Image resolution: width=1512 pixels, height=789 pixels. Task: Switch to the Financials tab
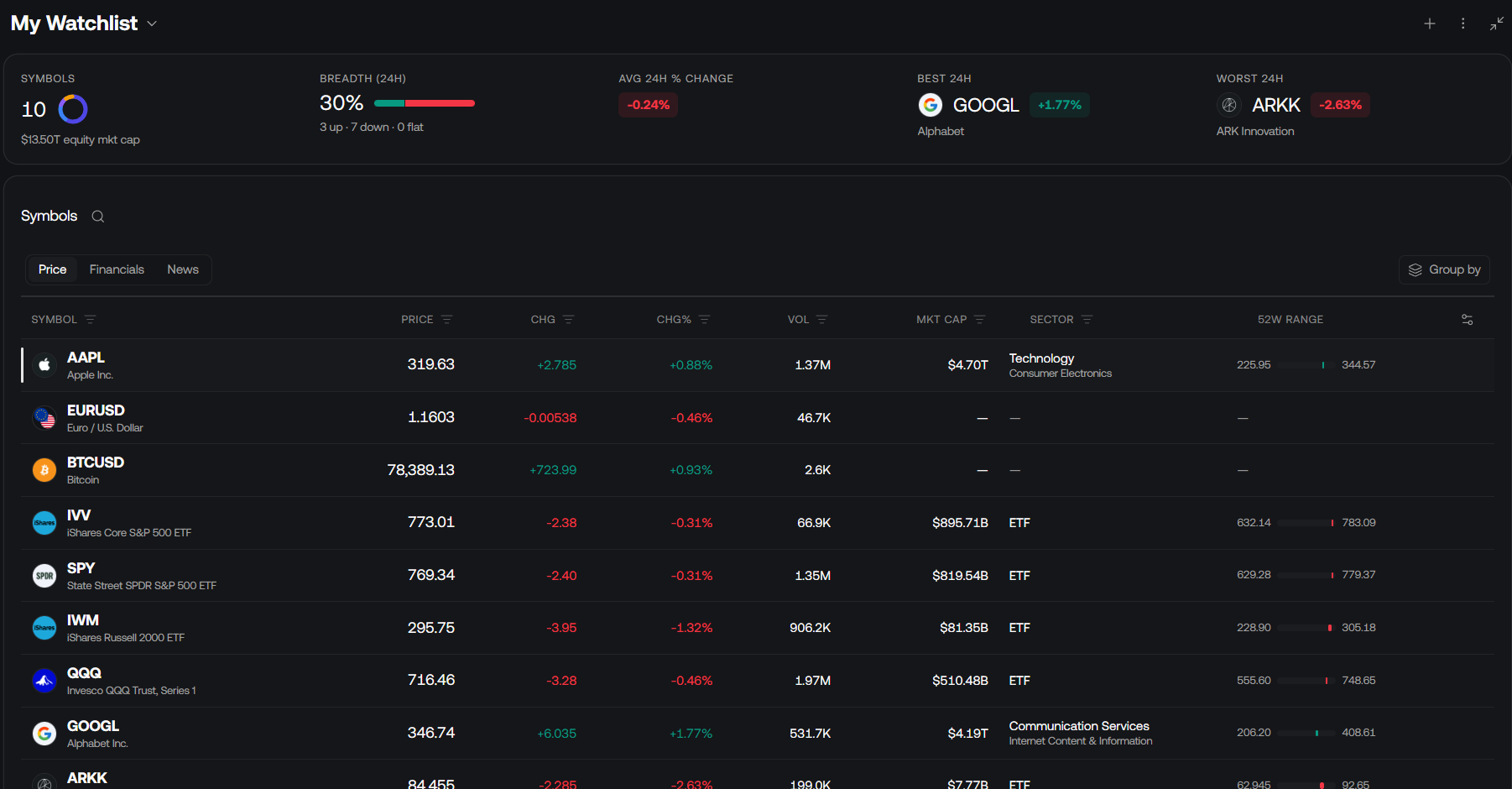click(117, 269)
